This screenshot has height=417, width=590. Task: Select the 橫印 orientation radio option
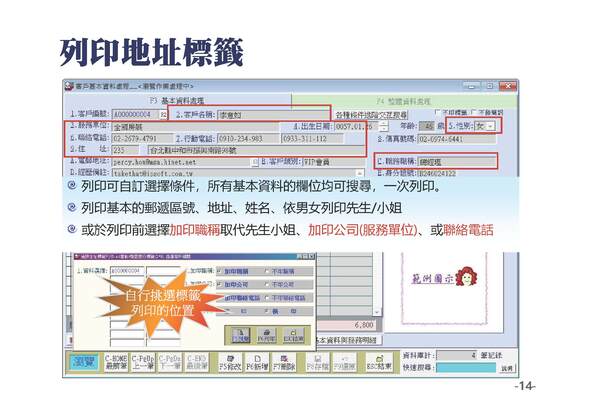(x=267, y=311)
